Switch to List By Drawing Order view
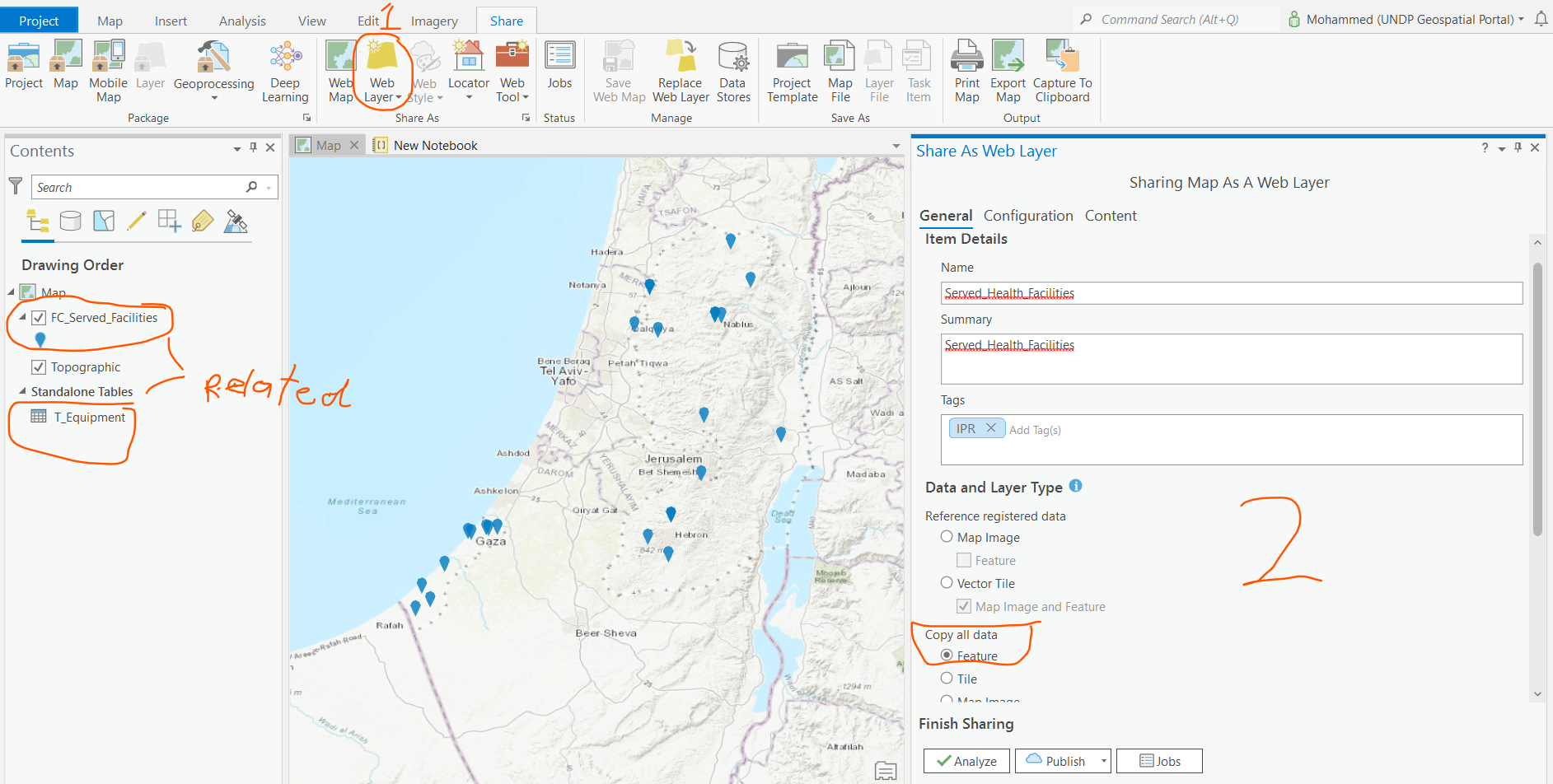Image resolution: width=1553 pixels, height=784 pixels. [38, 221]
